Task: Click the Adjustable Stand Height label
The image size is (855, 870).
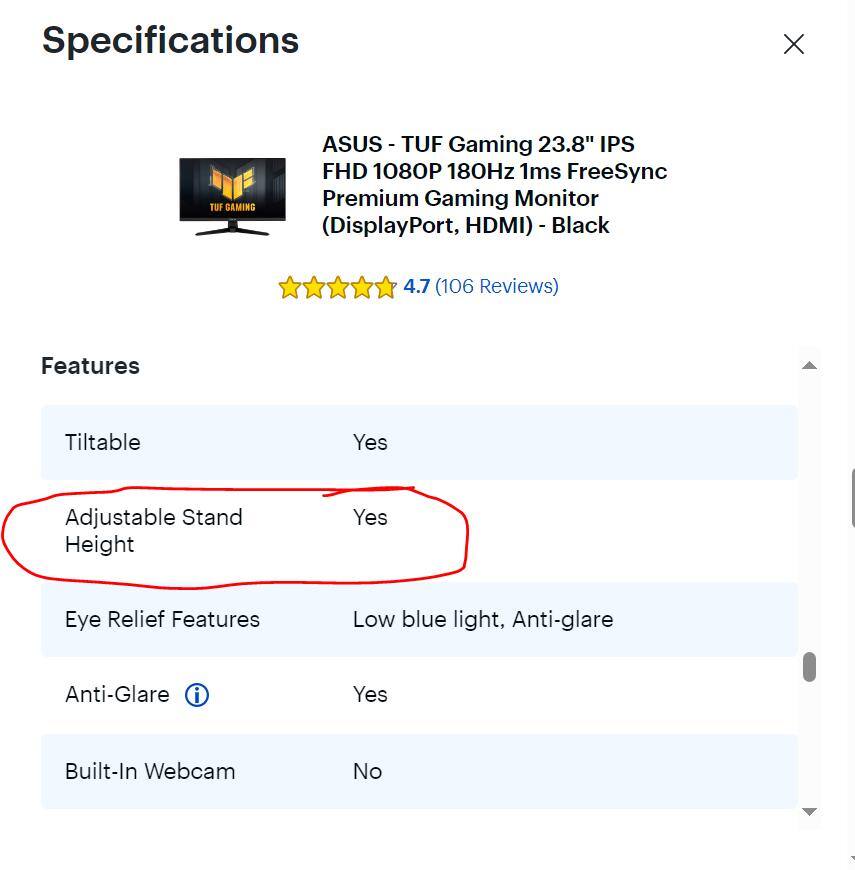Action: (153, 531)
